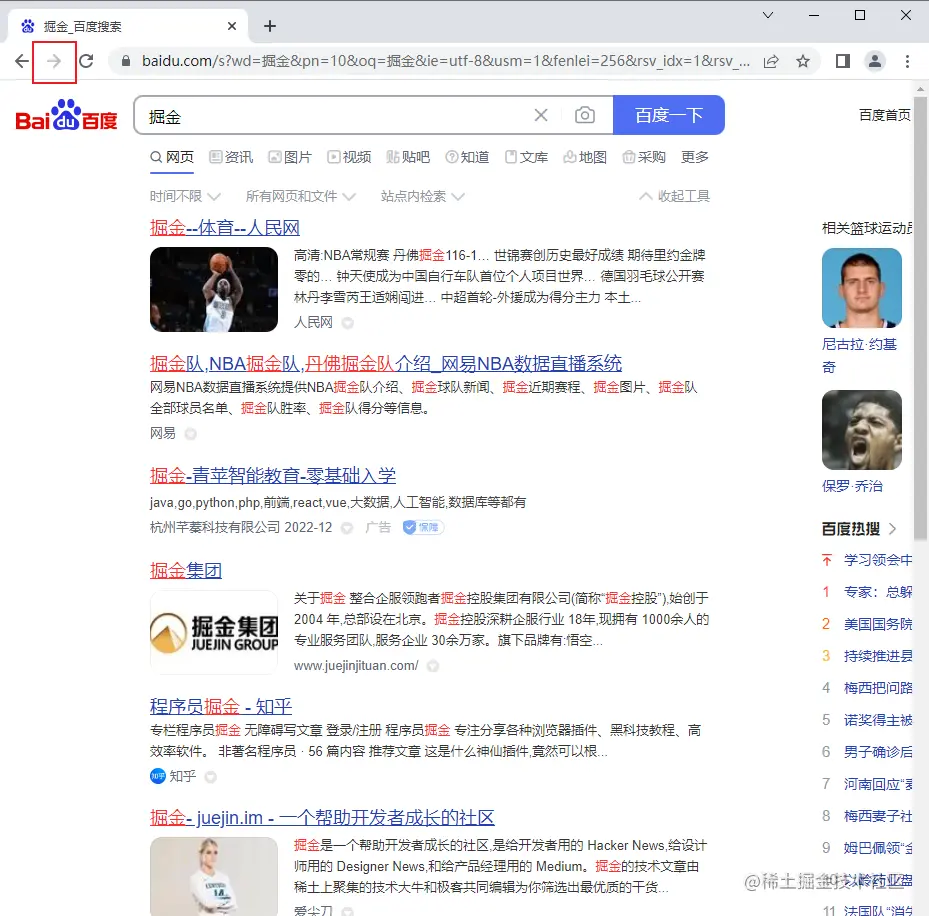Screen dimensions: 929x916
Task: Open the 尼古拉·约基奇 name link
Action: tap(859, 355)
